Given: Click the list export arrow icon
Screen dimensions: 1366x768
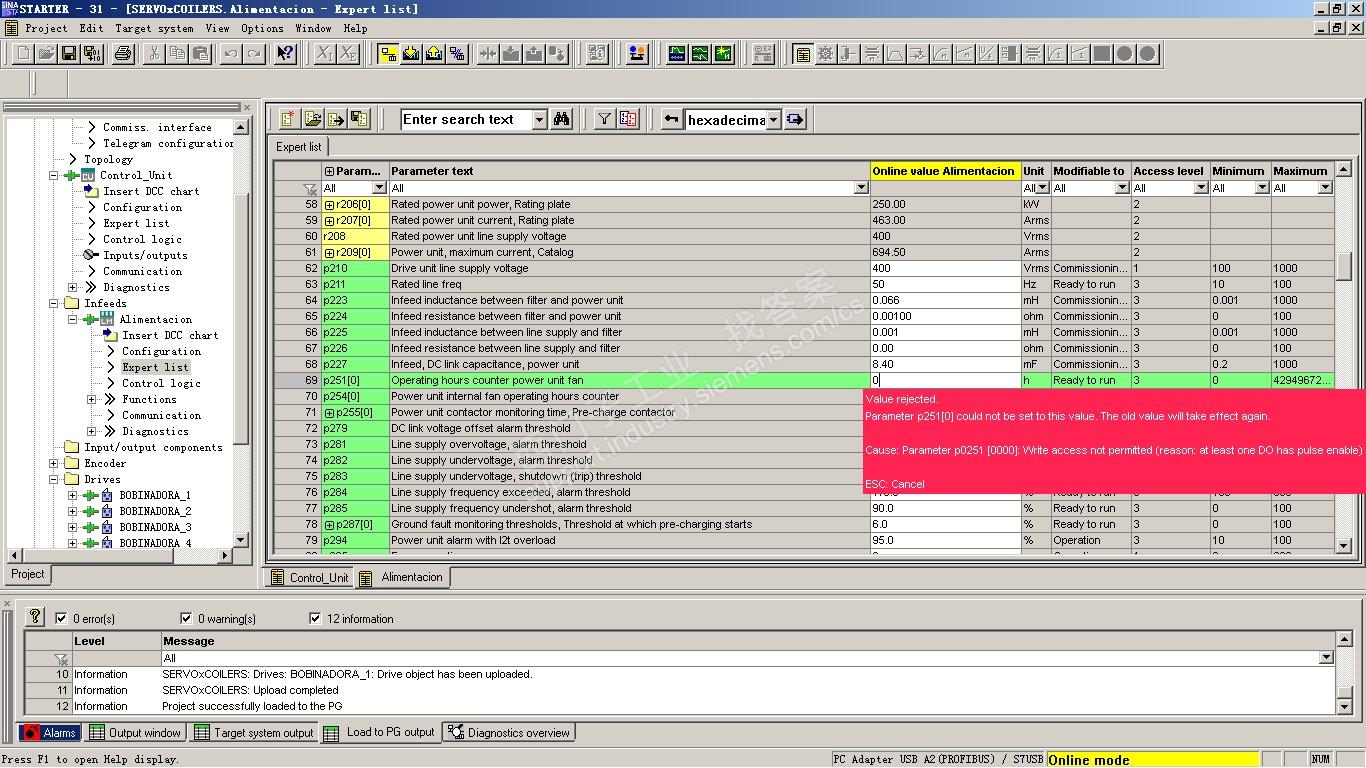Looking at the screenshot, I should pos(336,119).
